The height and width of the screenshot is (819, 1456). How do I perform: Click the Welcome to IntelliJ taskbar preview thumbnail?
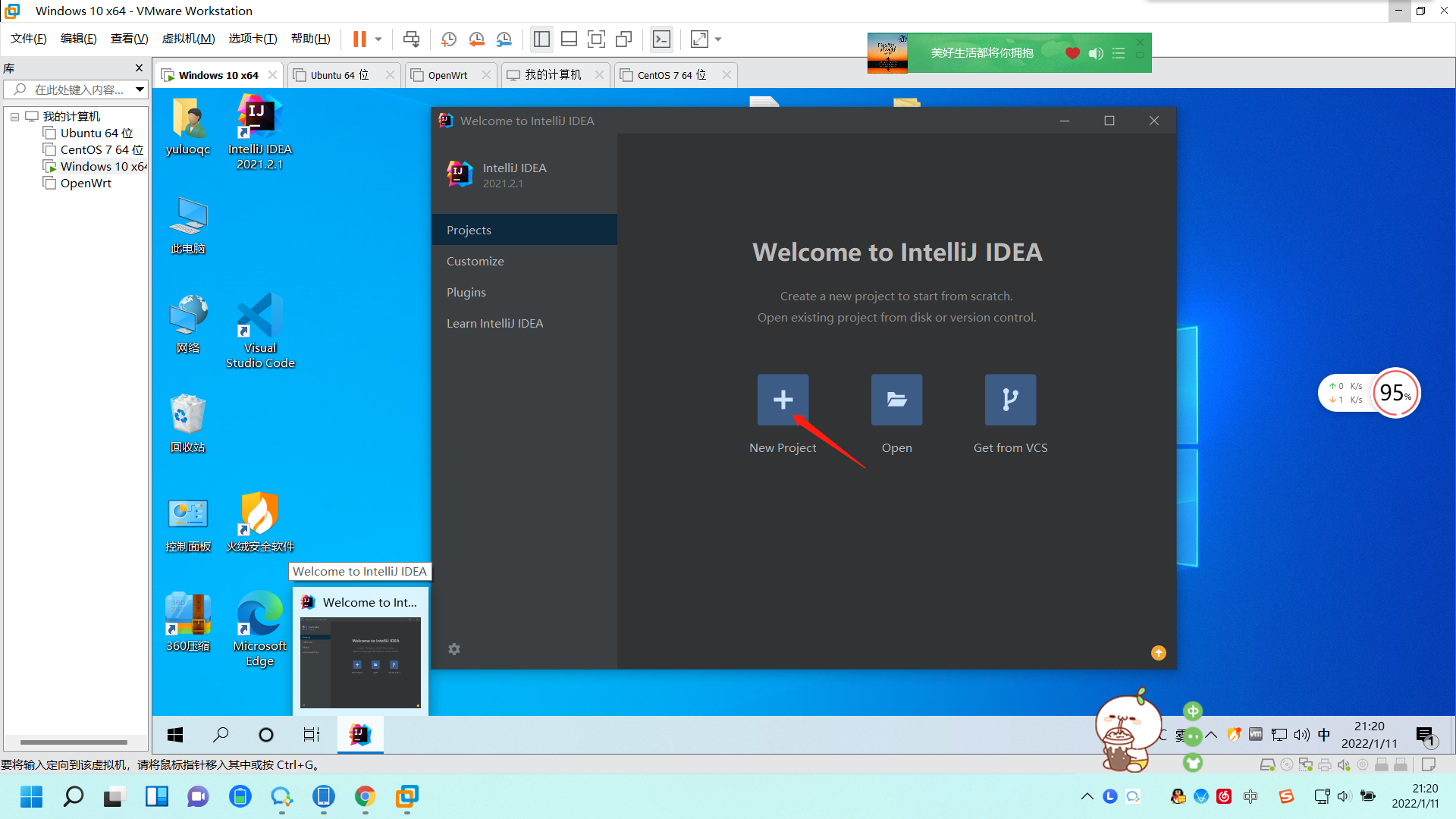tap(360, 663)
